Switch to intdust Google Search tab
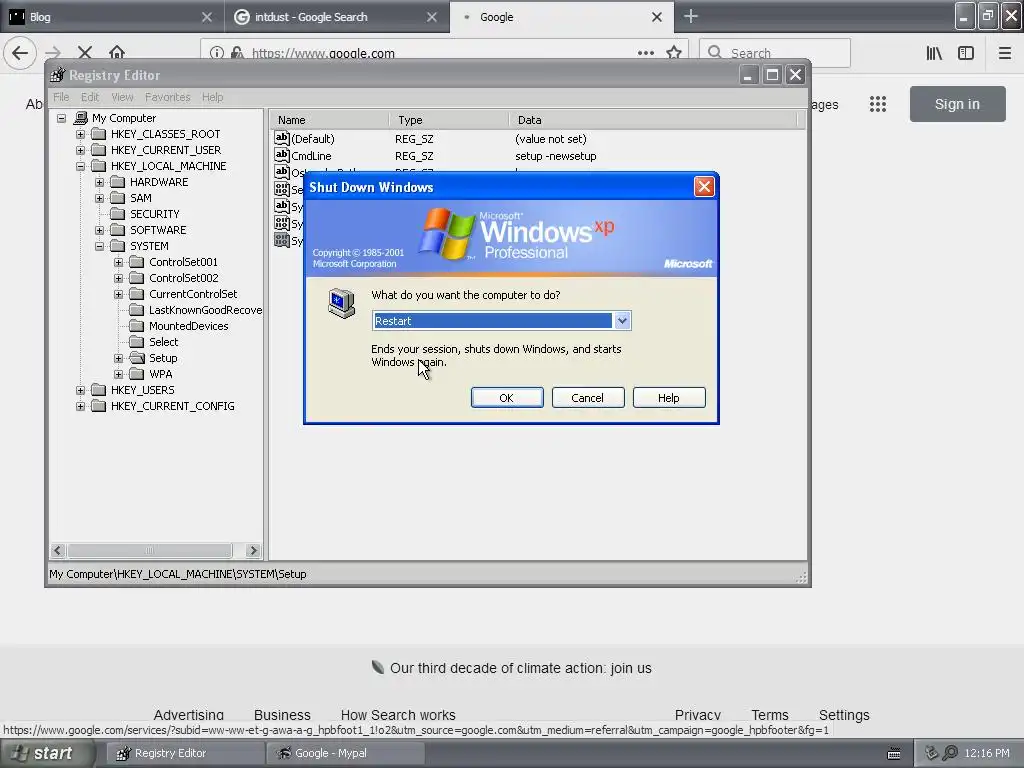The width and height of the screenshot is (1024, 768). point(336,17)
